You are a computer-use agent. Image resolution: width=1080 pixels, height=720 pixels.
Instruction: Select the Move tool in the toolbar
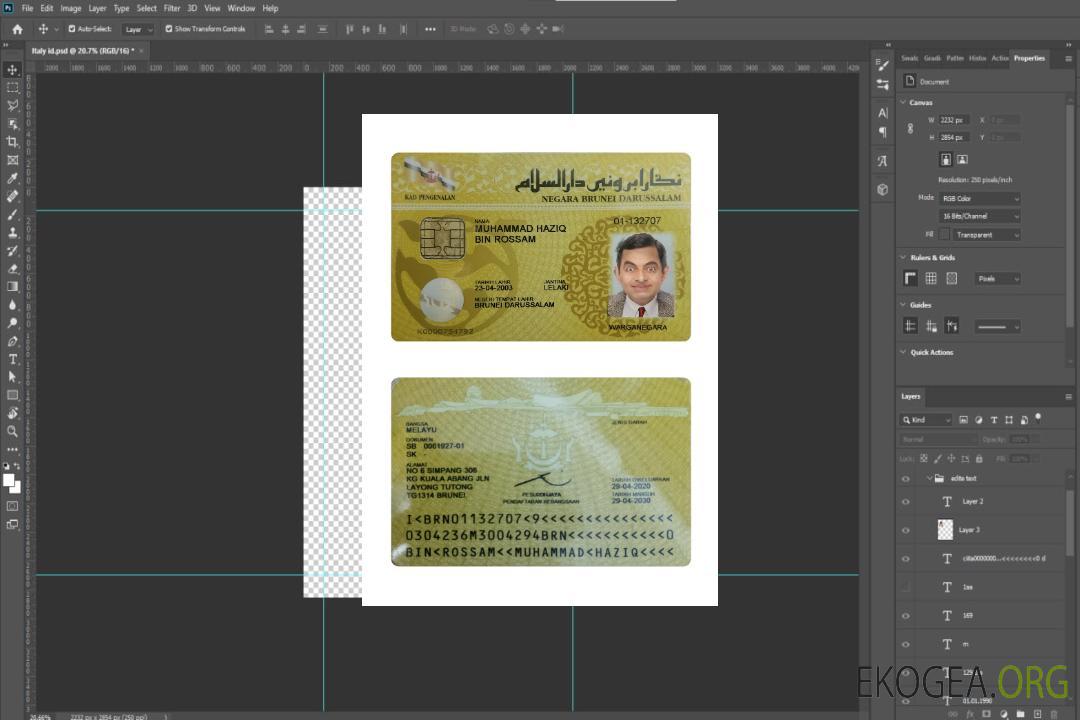coord(12,70)
